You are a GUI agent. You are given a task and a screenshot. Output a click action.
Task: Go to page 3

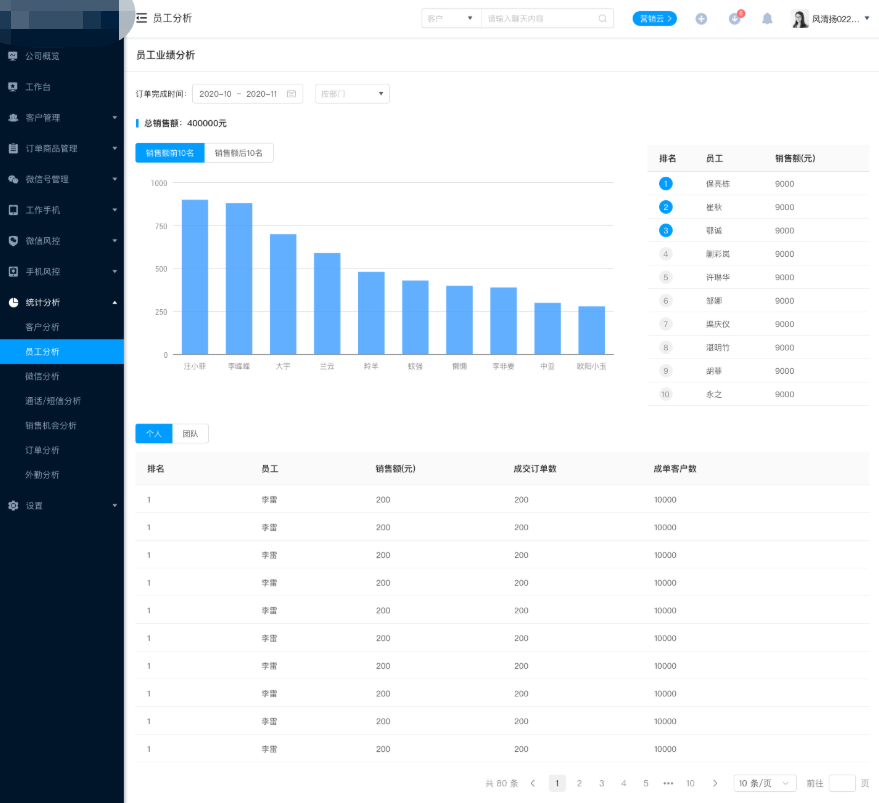point(602,783)
